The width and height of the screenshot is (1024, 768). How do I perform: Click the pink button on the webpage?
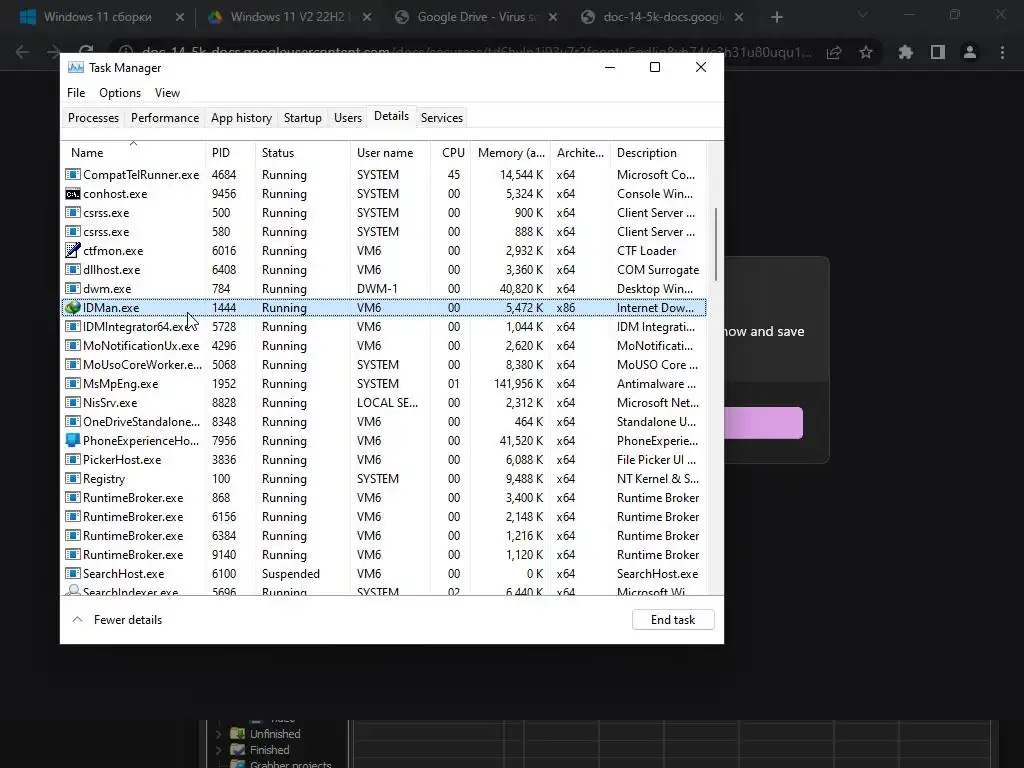[763, 423]
